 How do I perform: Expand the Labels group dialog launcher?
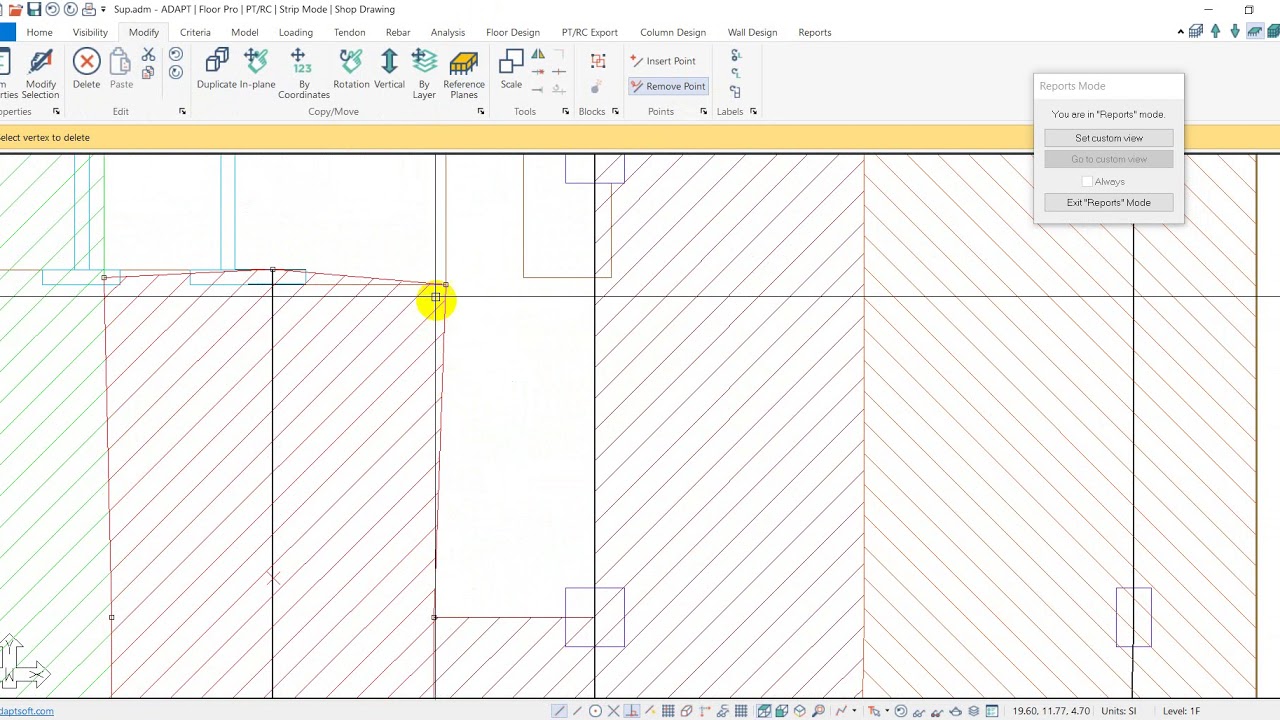tap(753, 111)
